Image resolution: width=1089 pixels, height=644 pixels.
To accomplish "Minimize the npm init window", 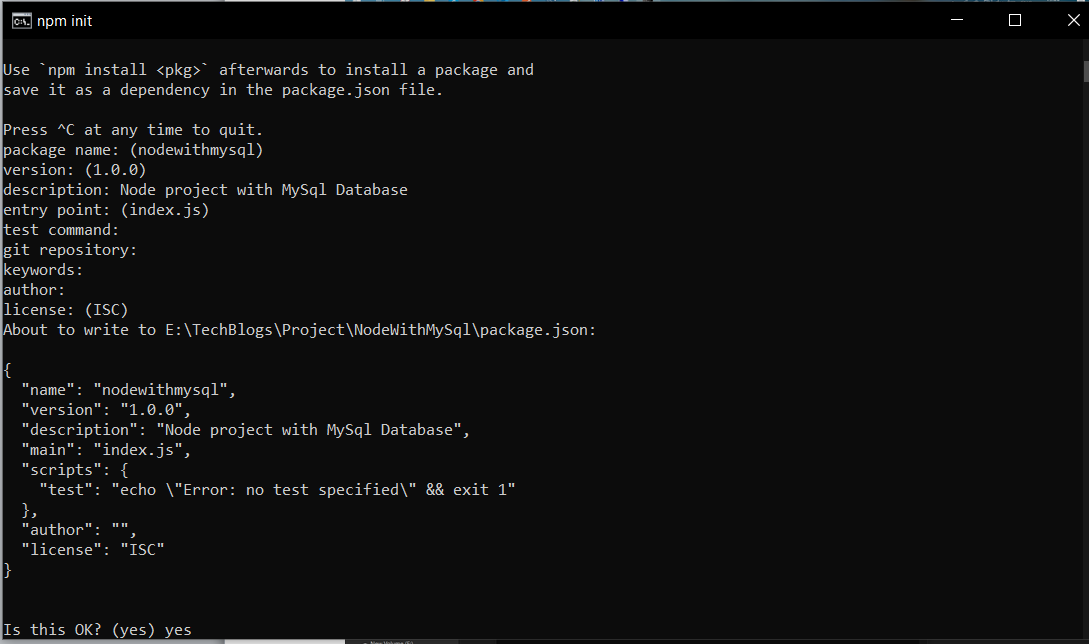I will [956, 20].
